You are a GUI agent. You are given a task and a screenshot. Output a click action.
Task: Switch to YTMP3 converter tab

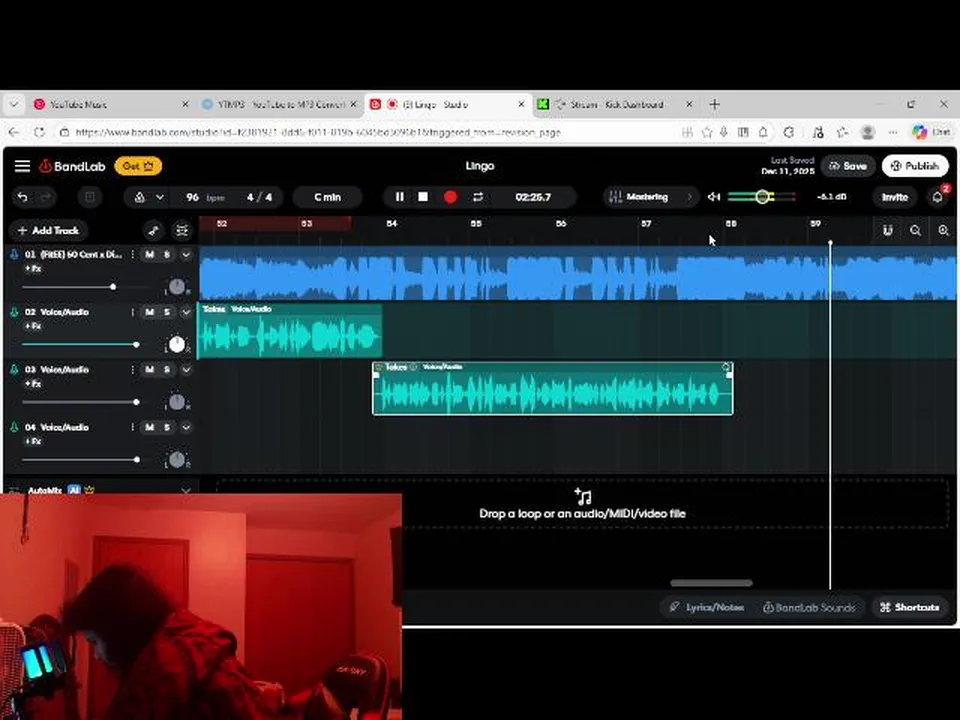click(279, 105)
